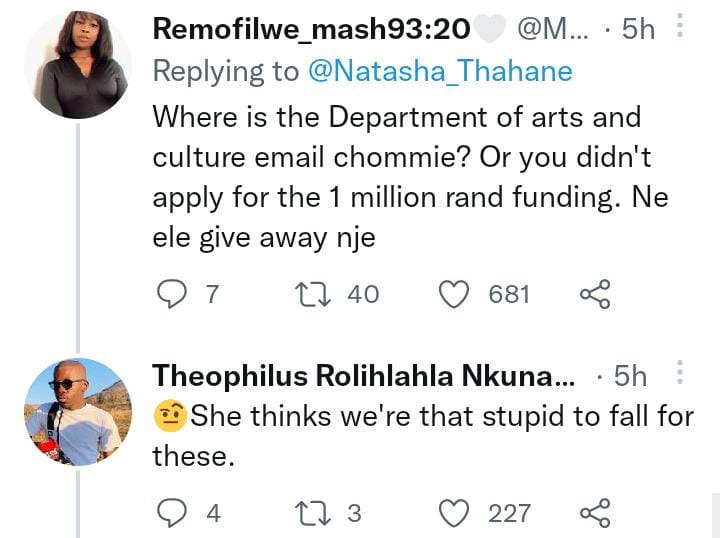Image resolution: width=720 pixels, height=538 pixels.
Task: Like the tweet with 681 likes
Action: point(454,294)
